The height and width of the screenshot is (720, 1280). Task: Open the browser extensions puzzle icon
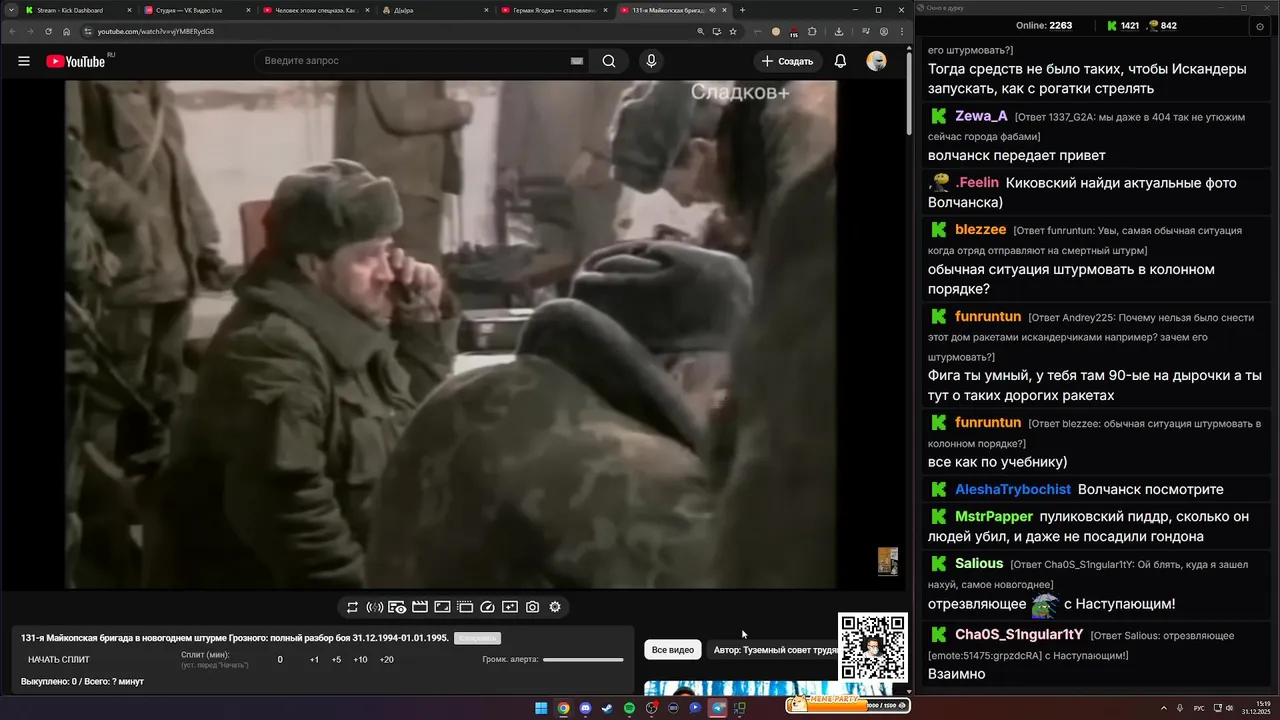[812, 31]
